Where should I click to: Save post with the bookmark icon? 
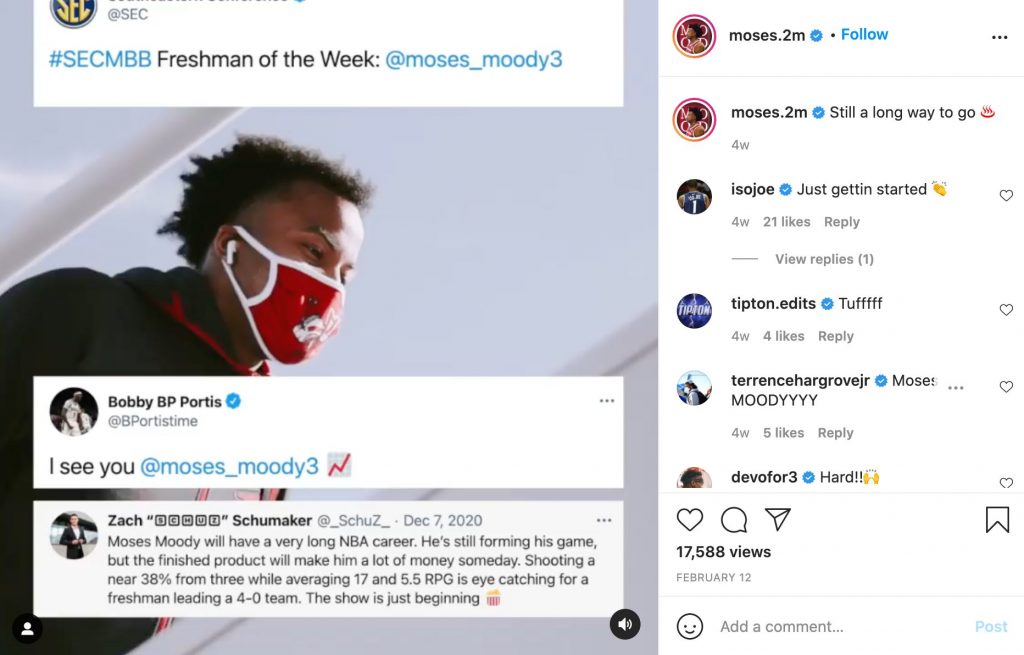point(997,520)
